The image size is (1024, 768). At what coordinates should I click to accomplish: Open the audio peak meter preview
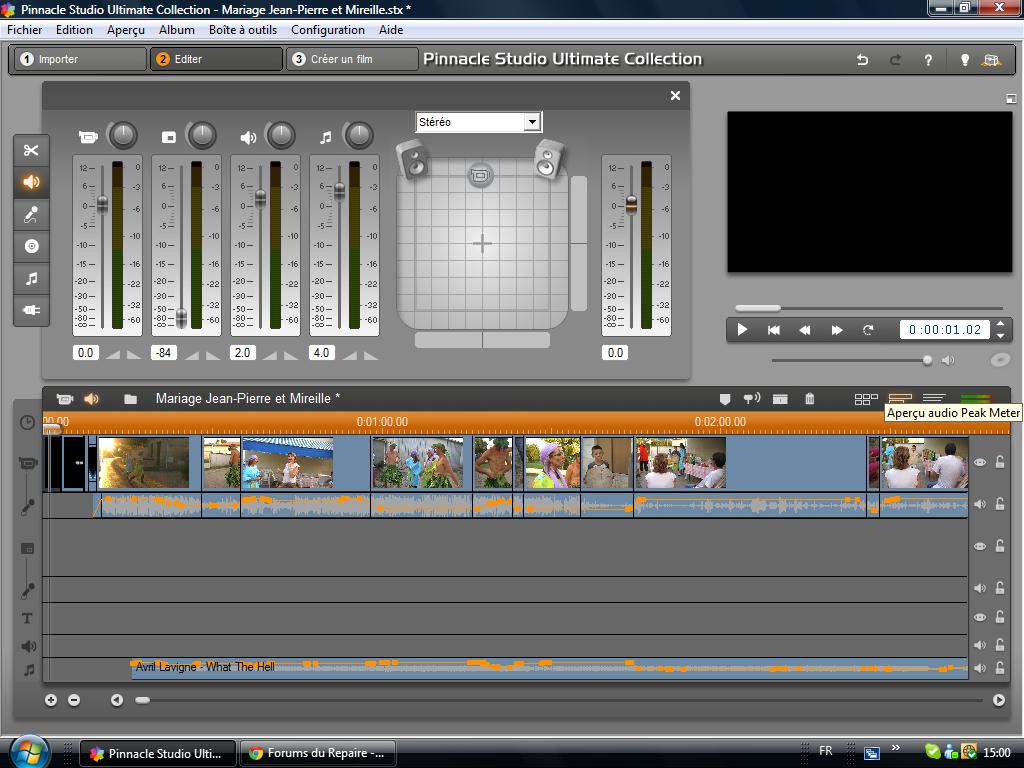click(x=975, y=398)
